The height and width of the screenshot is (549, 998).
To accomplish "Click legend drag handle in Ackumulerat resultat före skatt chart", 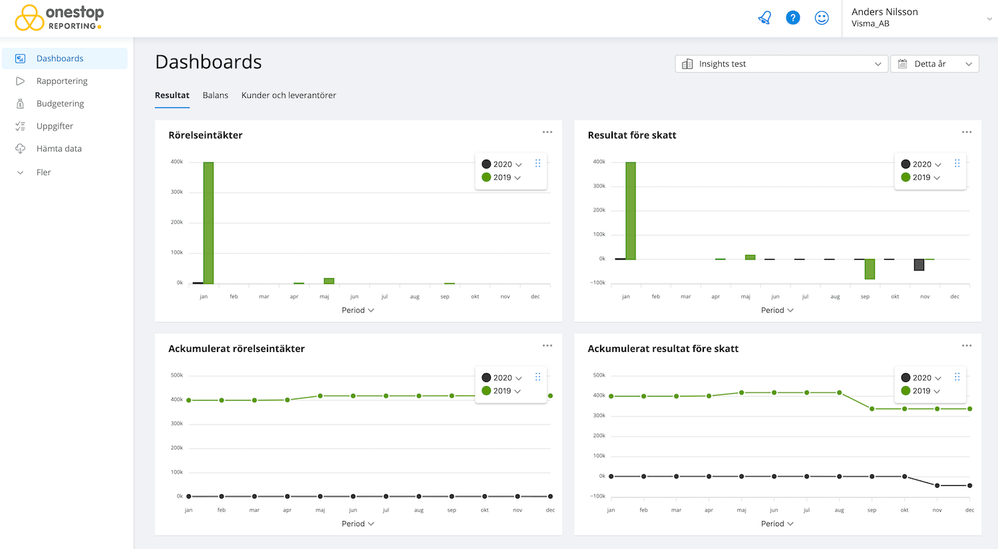I will point(957,377).
